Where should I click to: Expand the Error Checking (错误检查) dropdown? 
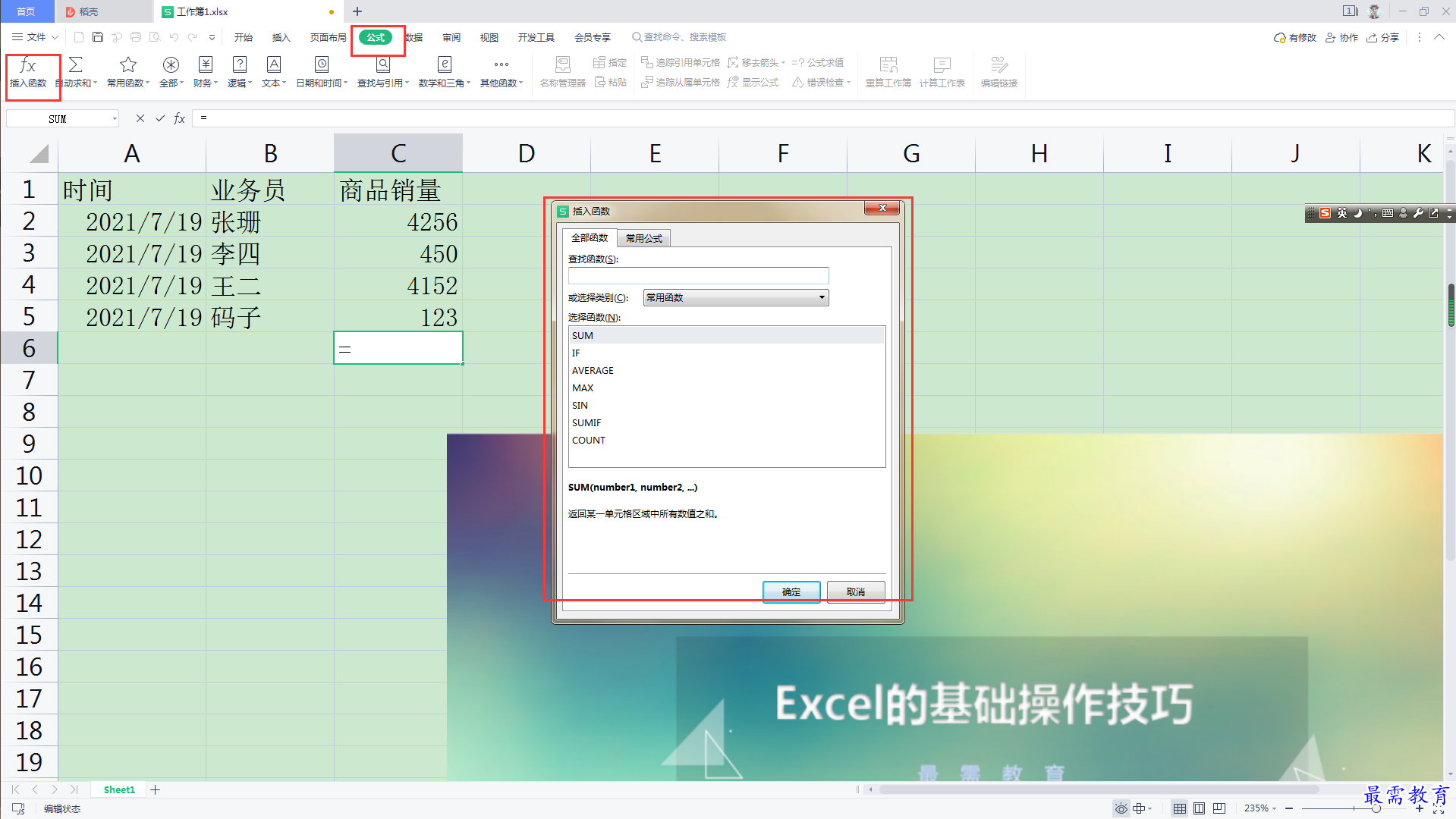(x=848, y=82)
